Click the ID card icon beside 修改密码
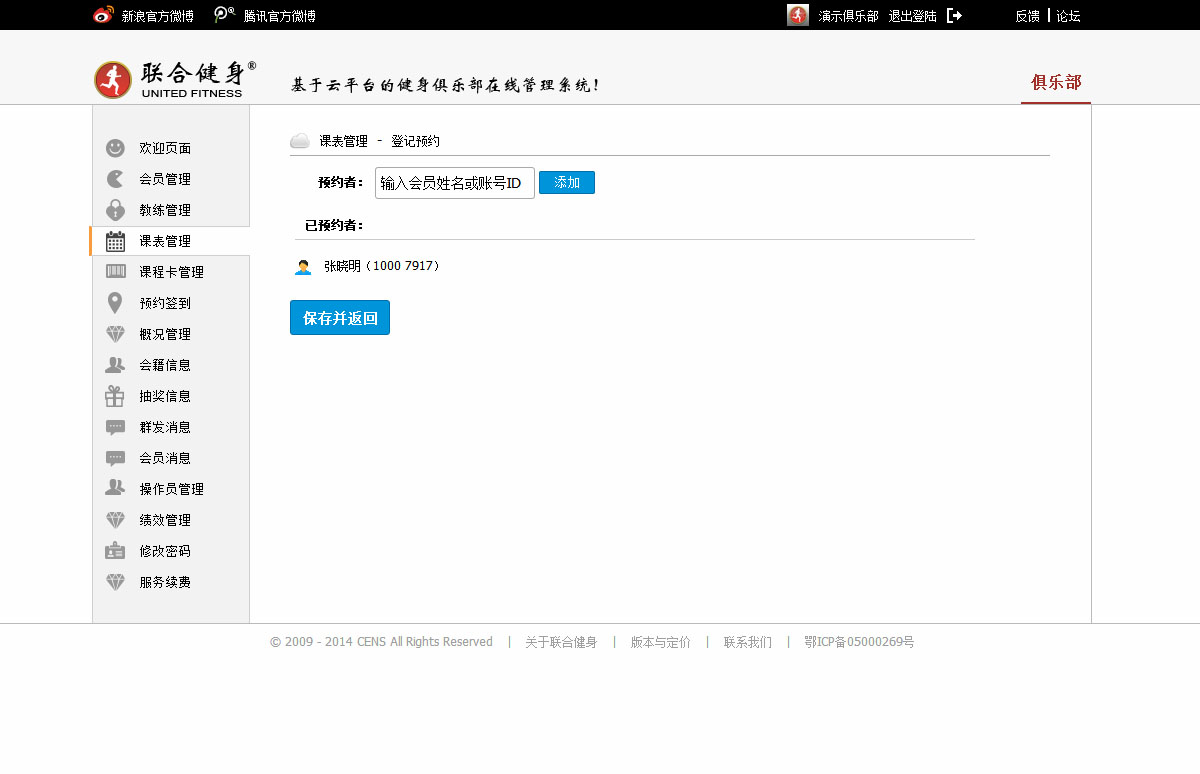 pos(116,551)
